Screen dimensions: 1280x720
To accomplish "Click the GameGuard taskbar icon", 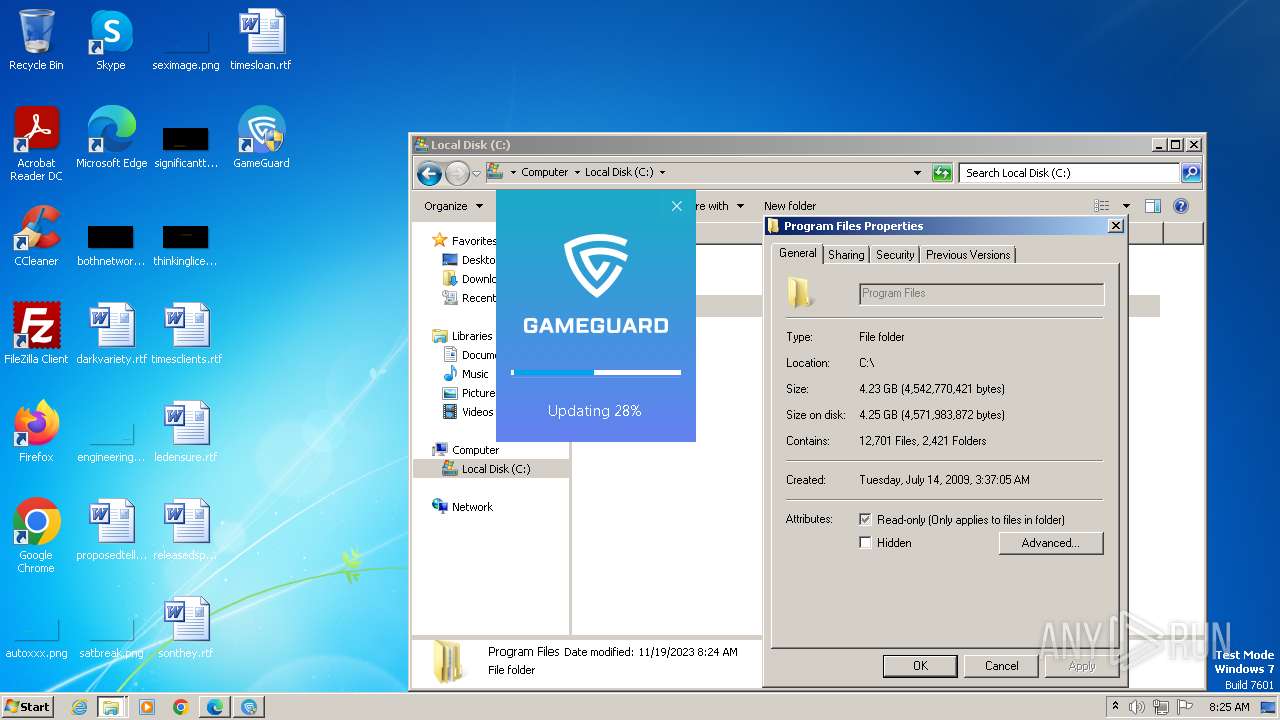I will click(249, 707).
